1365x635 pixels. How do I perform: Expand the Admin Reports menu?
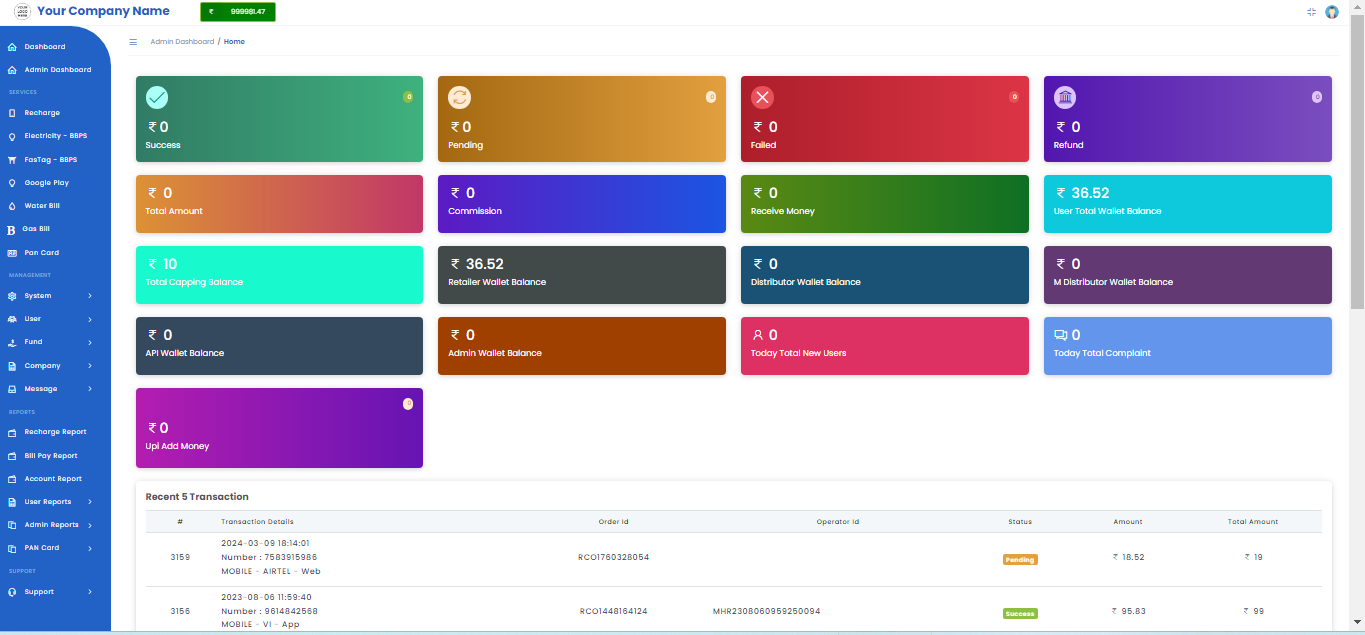point(90,525)
